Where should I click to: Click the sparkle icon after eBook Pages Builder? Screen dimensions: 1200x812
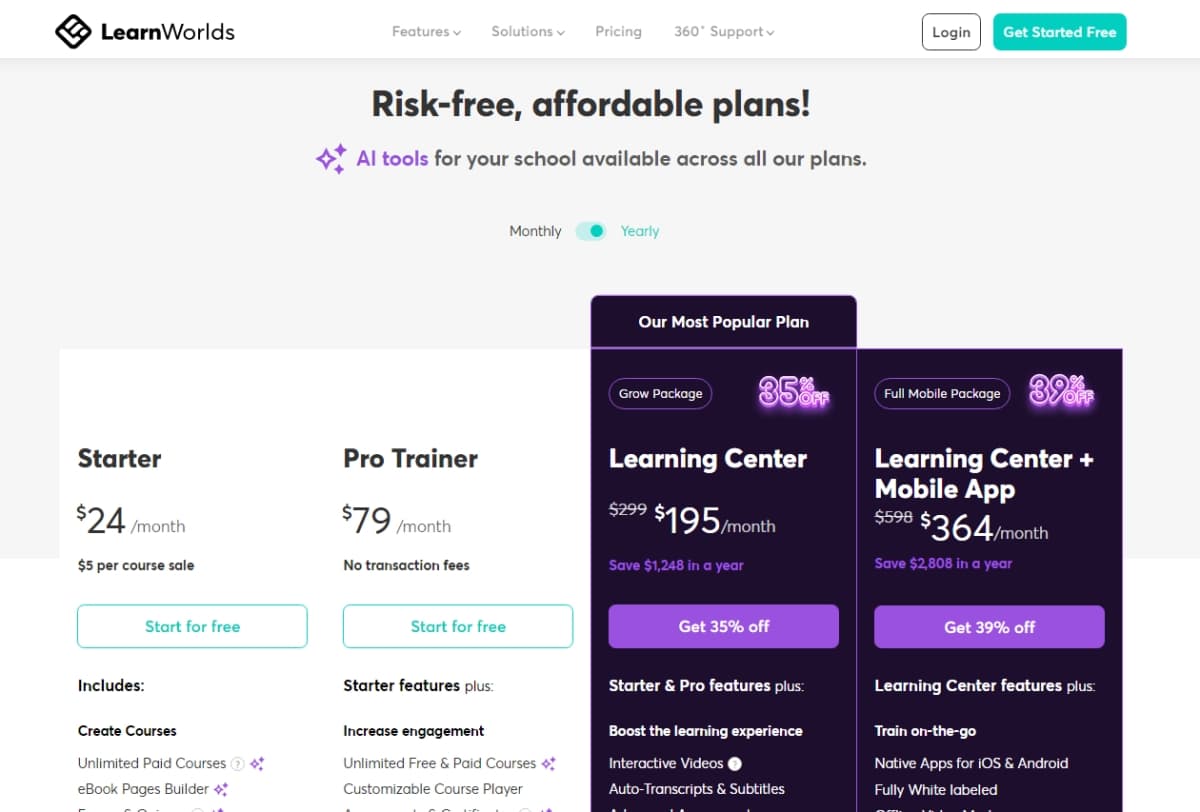[221, 789]
